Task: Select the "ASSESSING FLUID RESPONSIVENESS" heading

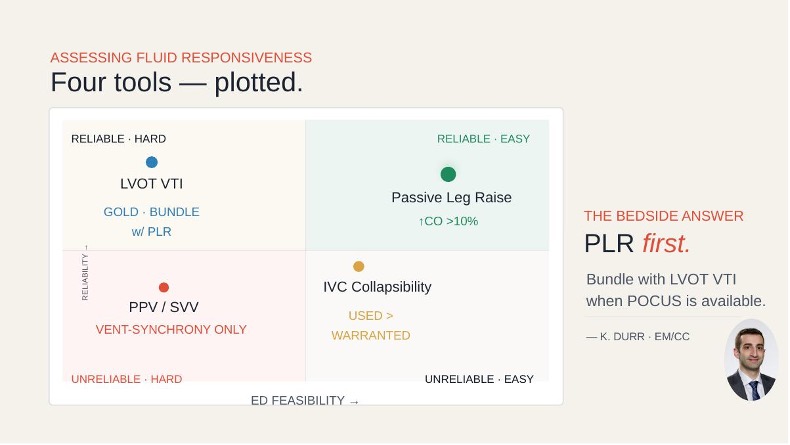Action: coord(181,57)
